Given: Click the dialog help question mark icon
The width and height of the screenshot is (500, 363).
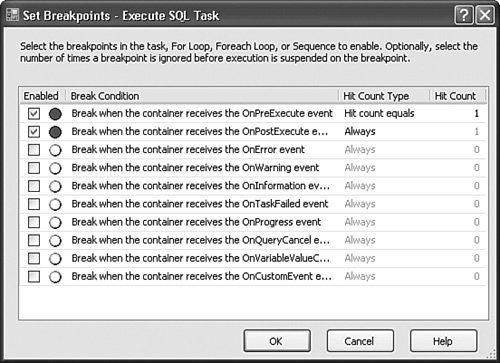Looking at the screenshot, I should tap(464, 15).
